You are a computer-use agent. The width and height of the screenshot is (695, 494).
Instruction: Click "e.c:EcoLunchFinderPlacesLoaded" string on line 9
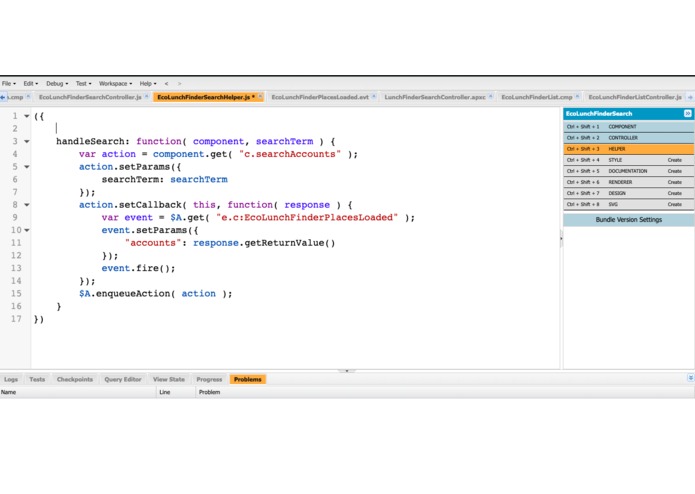tap(307, 218)
